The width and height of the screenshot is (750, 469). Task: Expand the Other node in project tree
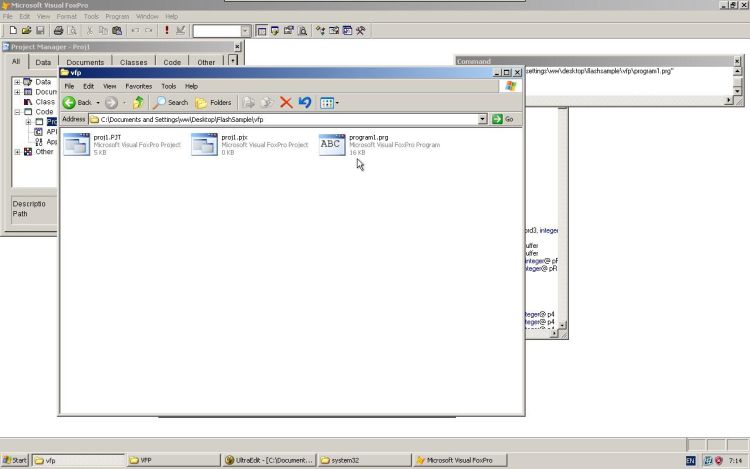[x=17, y=152]
